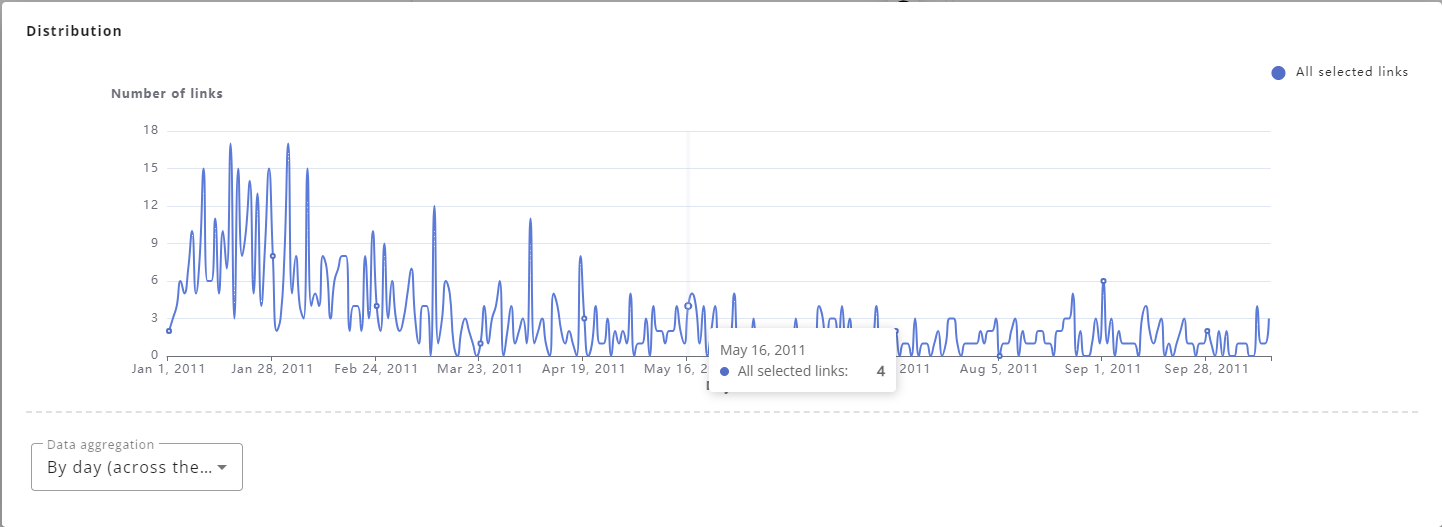
Task: Click the small blue dot inside the tooltip
Action: 725,372
